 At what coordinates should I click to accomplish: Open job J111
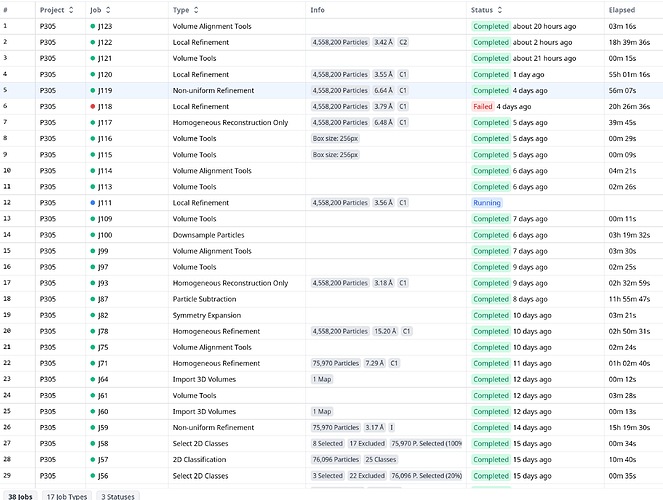click(105, 203)
